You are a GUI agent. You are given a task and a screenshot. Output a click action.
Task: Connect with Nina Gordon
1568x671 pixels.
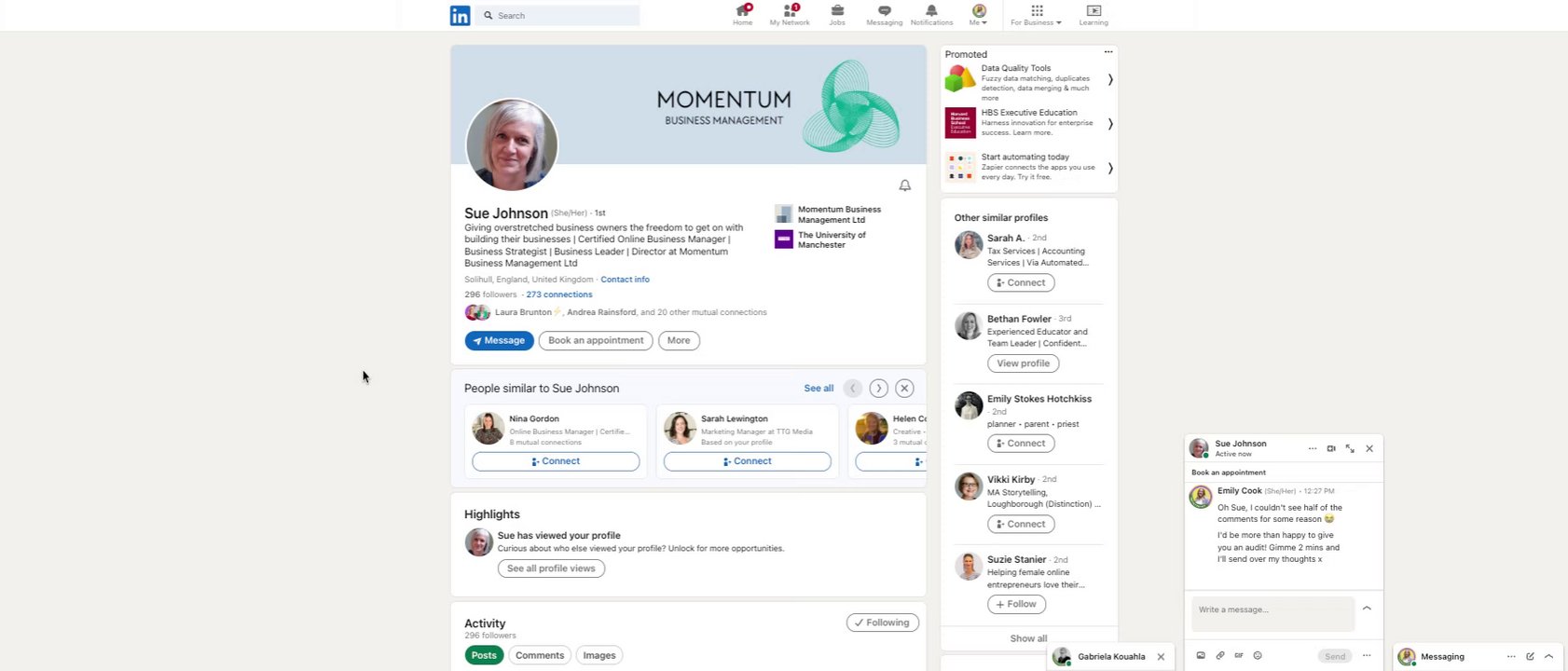tap(556, 461)
